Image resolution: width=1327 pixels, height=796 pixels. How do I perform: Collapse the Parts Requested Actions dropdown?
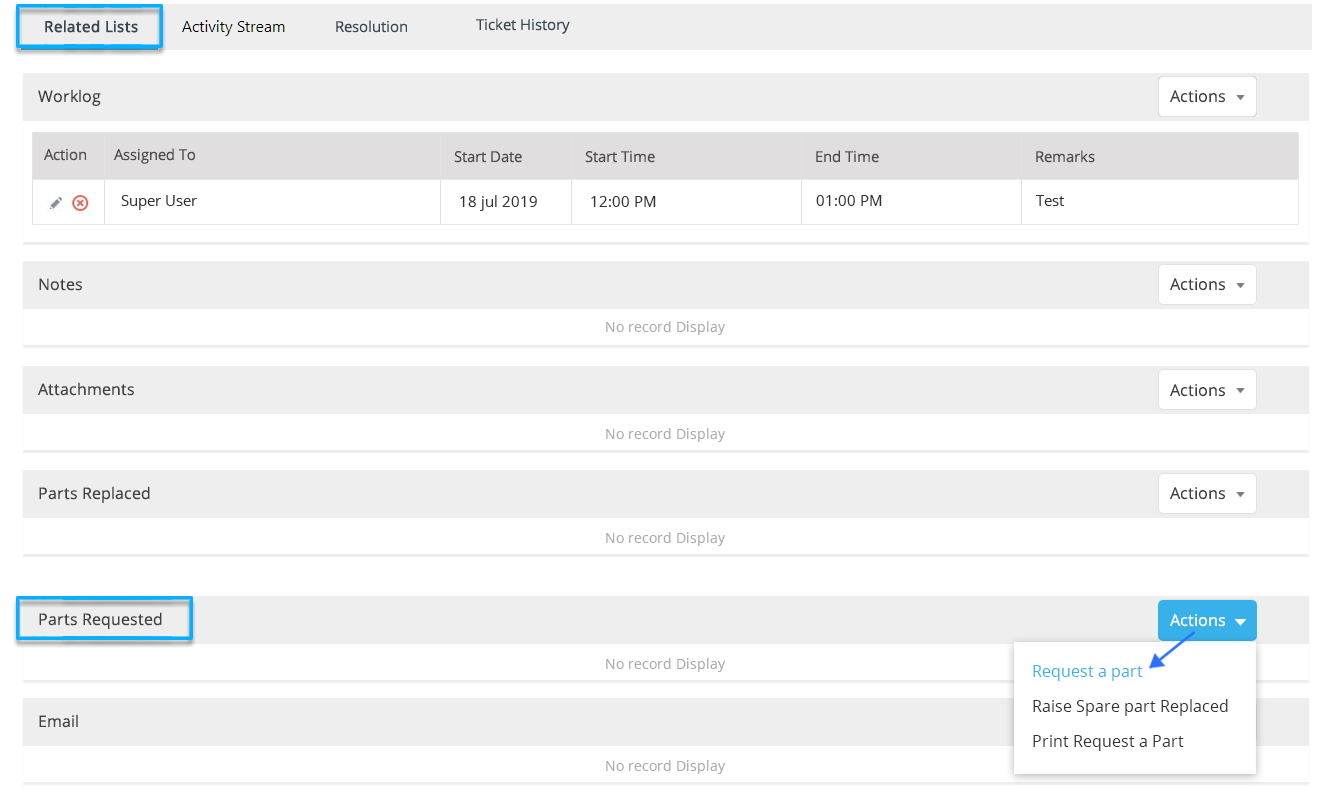[1207, 621]
